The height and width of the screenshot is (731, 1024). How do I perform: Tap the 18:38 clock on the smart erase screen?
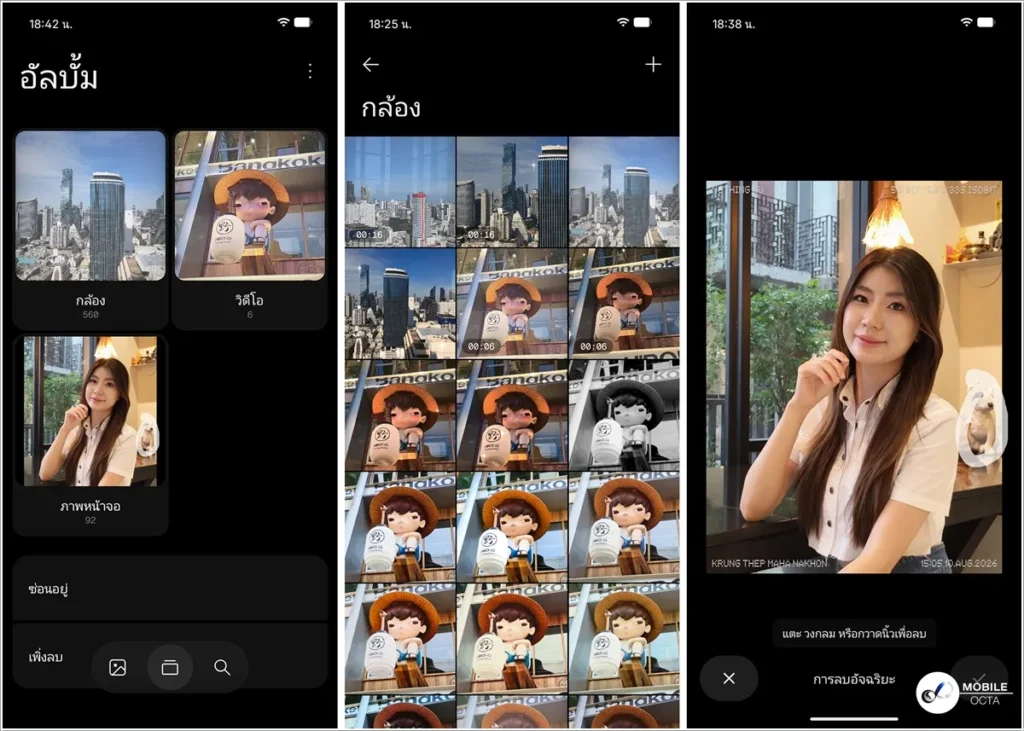733,24
